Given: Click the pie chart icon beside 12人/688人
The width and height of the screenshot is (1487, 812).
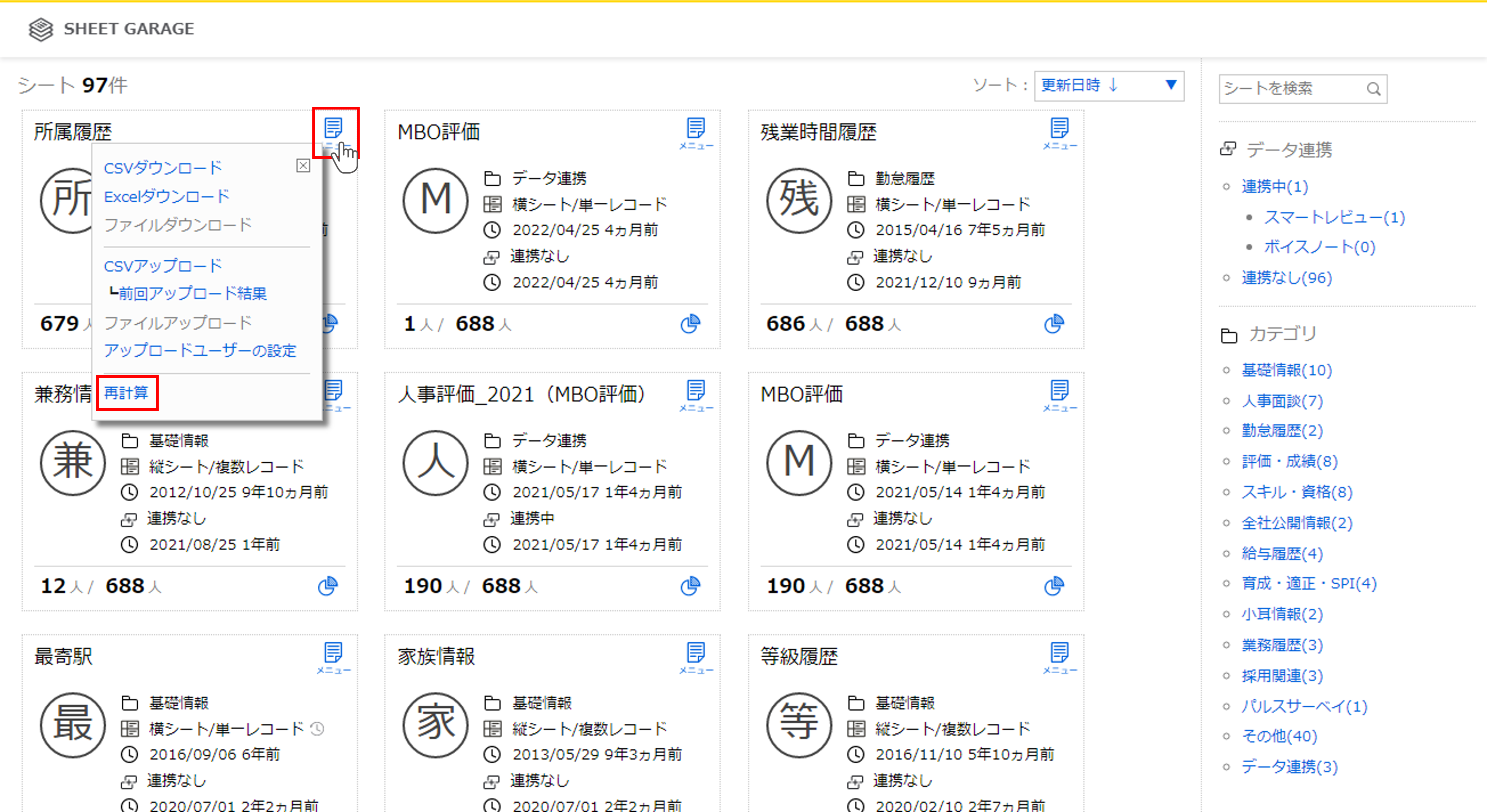Looking at the screenshot, I should click(x=328, y=586).
